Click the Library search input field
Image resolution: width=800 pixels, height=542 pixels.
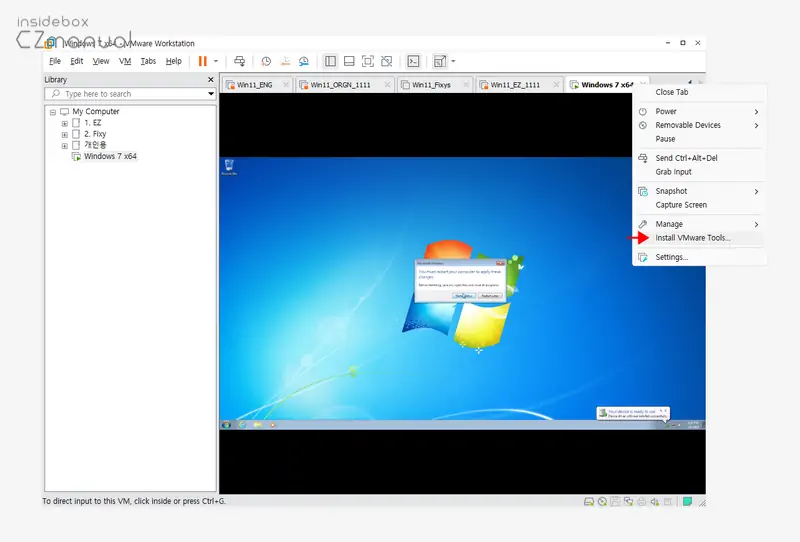click(x=130, y=94)
